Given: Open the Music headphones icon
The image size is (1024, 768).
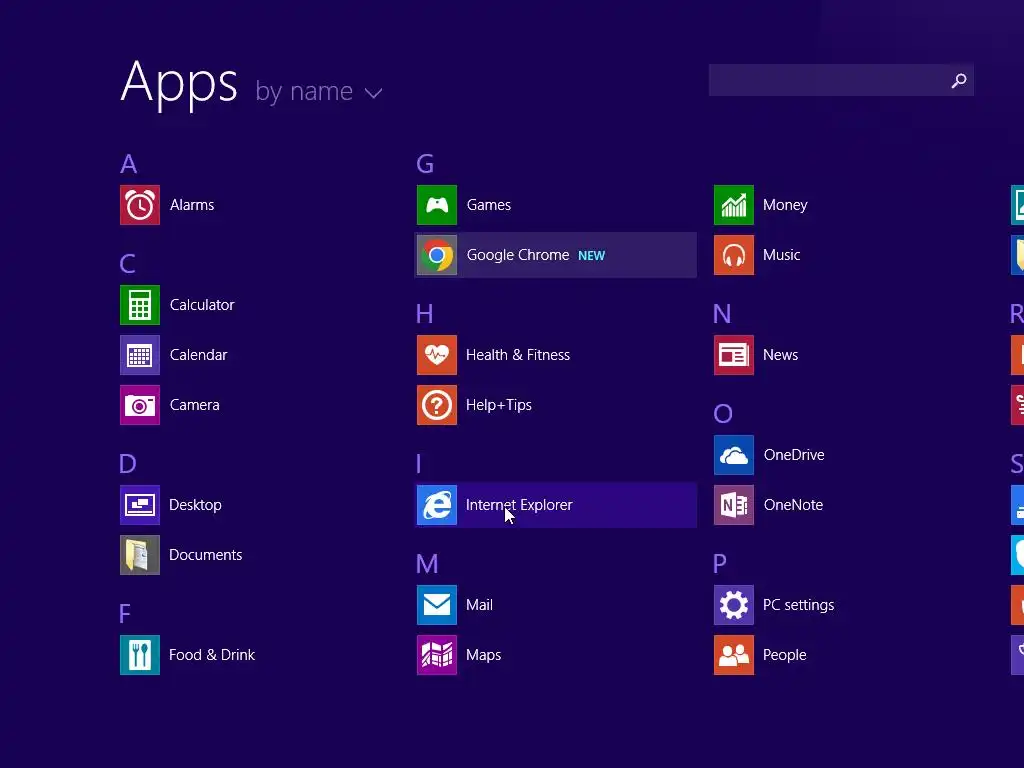Looking at the screenshot, I should tap(734, 255).
